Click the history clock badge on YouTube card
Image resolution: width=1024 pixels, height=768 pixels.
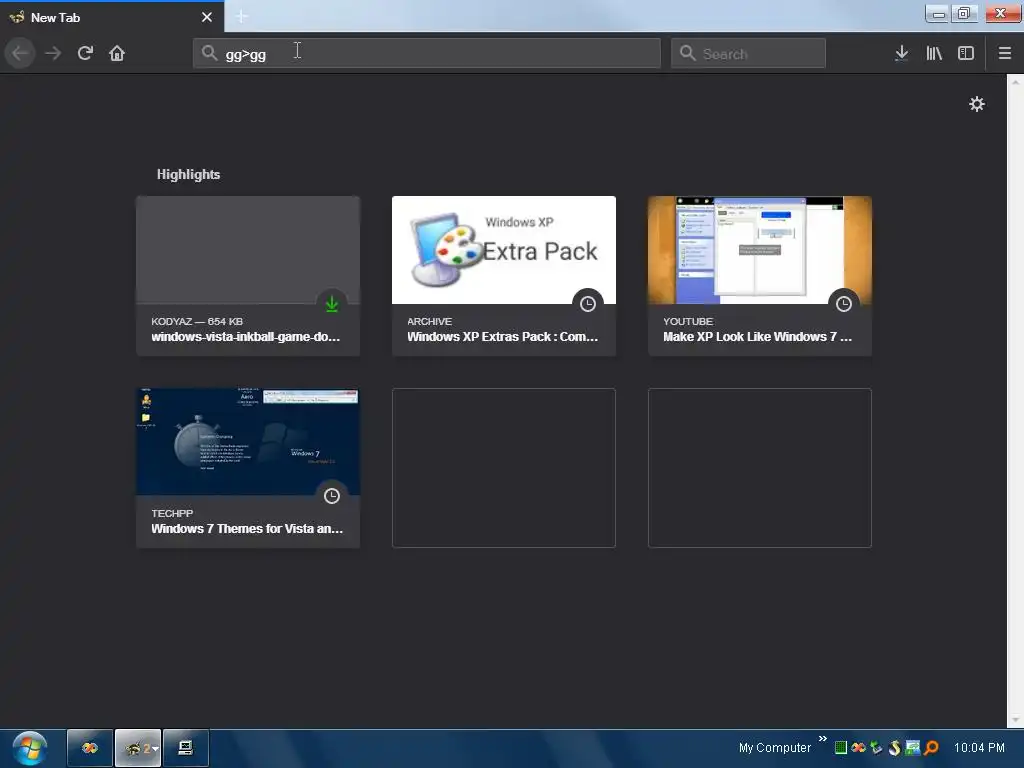[x=844, y=304]
